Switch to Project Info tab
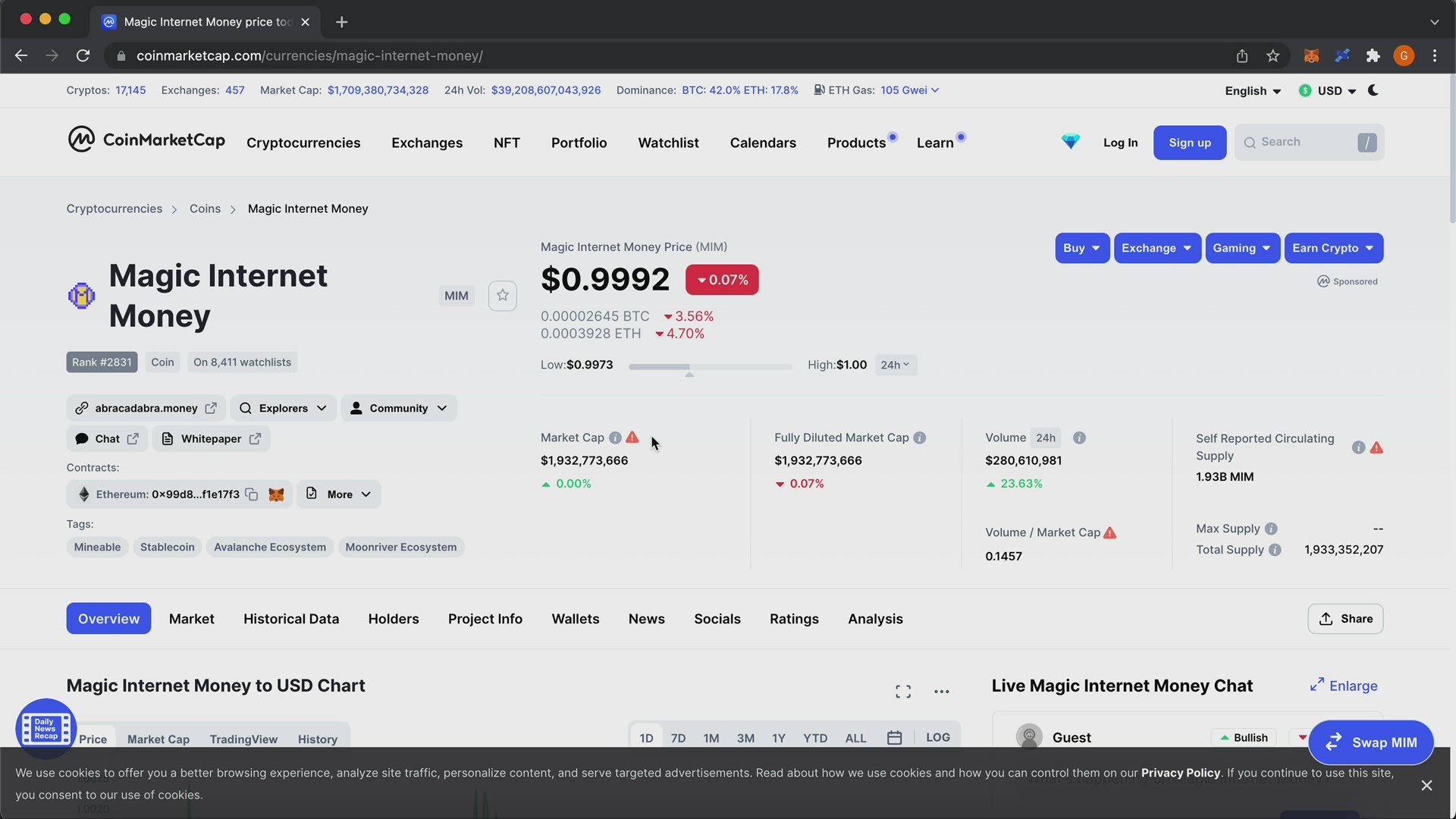1456x819 pixels. click(x=485, y=619)
